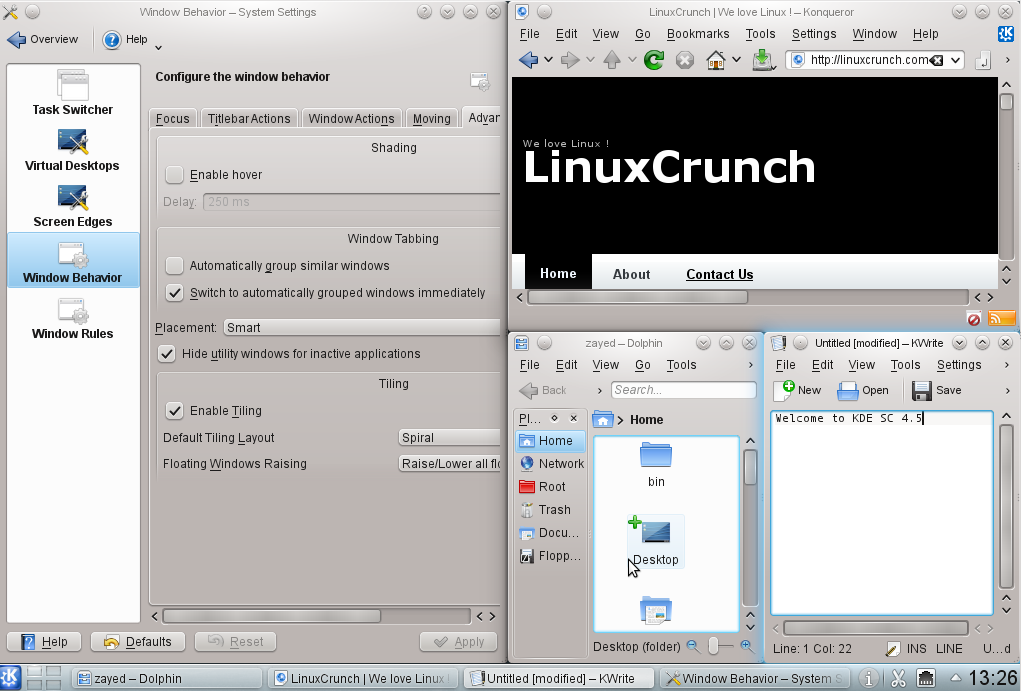Open Virtual Desktops settings in sidebar
Screen dimensions: 1021x691
click(72, 150)
